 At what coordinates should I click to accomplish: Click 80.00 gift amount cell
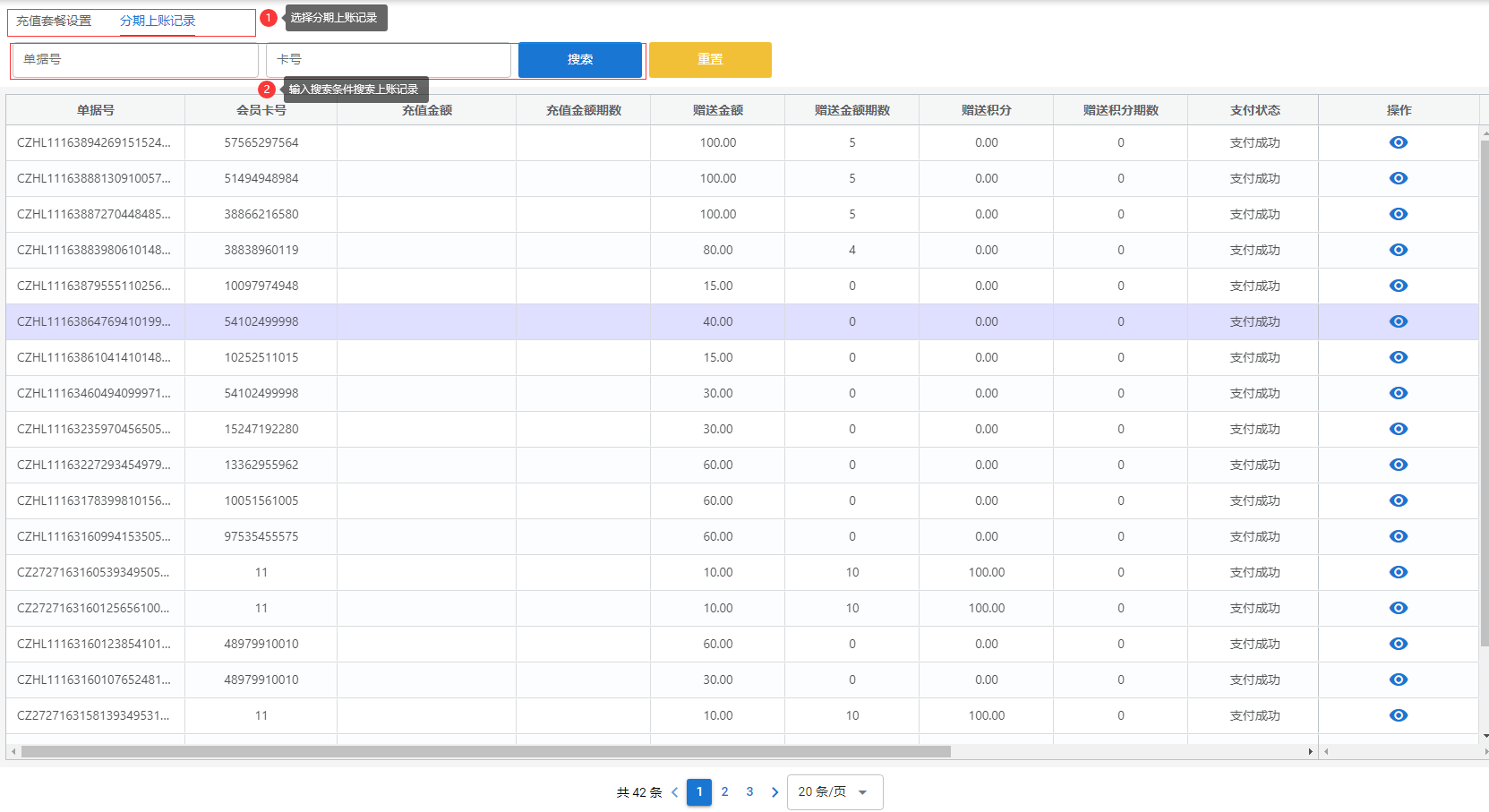point(718,250)
